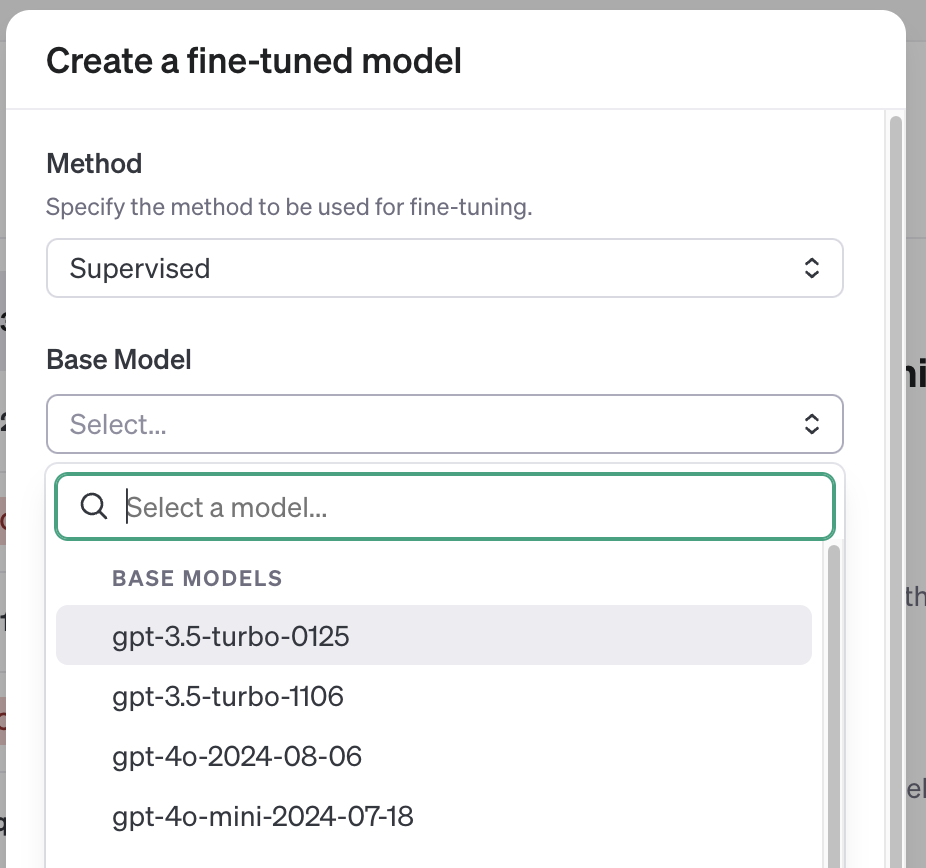Click the 'Select...' placeholder text
Image resolution: width=926 pixels, height=868 pixels.
[x=118, y=424]
